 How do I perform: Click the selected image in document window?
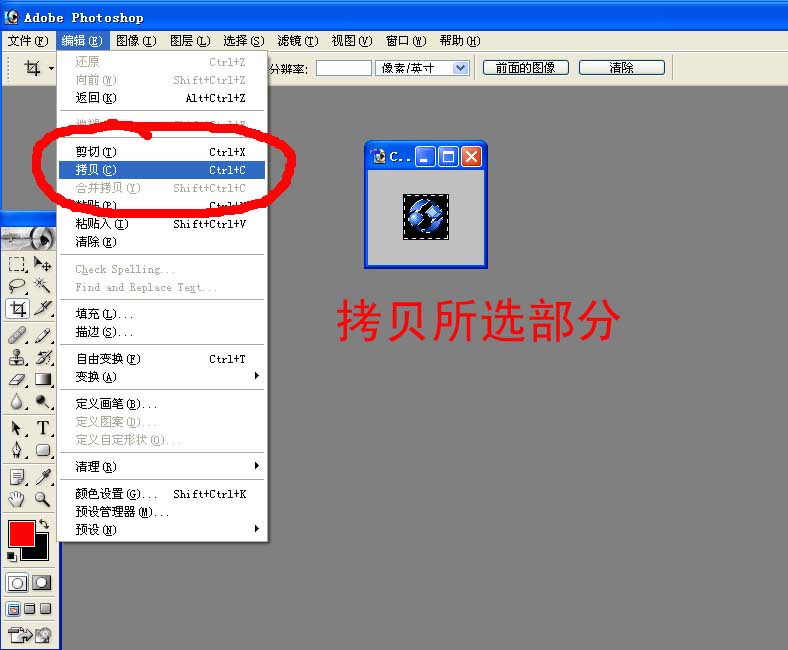426,217
